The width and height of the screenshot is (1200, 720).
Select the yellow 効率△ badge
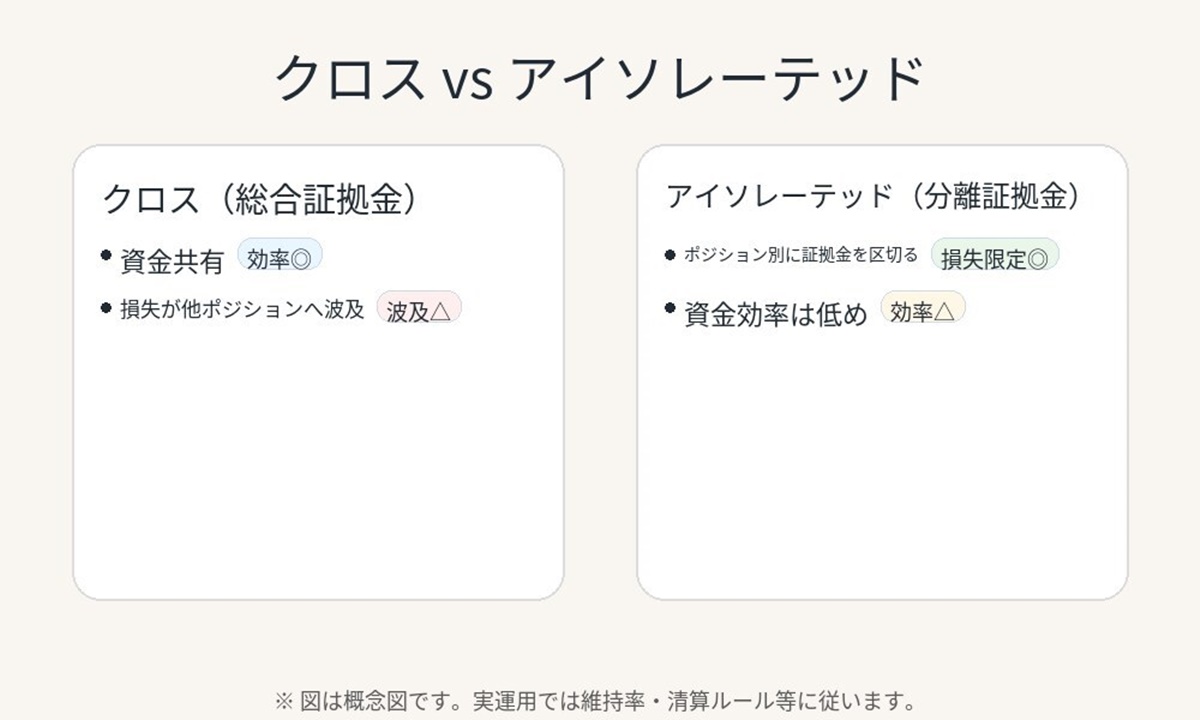coord(923,309)
